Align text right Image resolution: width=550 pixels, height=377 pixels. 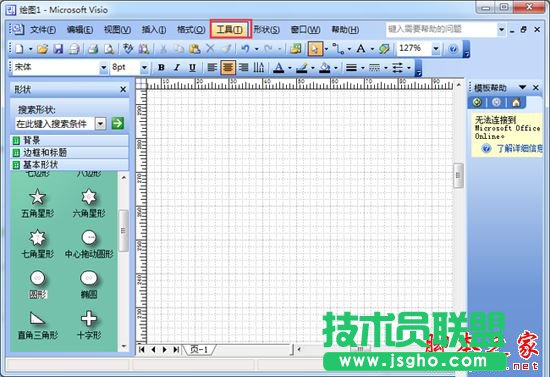[243, 67]
